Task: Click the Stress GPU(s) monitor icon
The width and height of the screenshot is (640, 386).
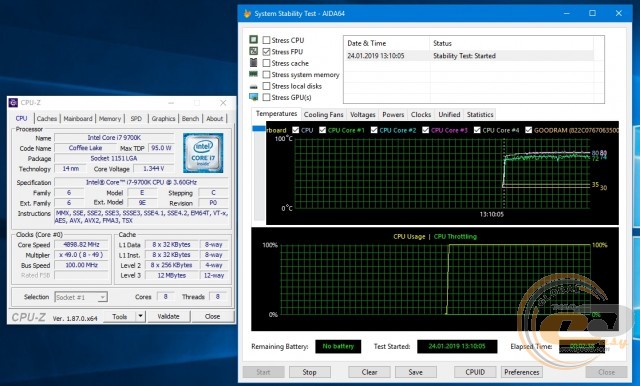Action: click(253, 97)
